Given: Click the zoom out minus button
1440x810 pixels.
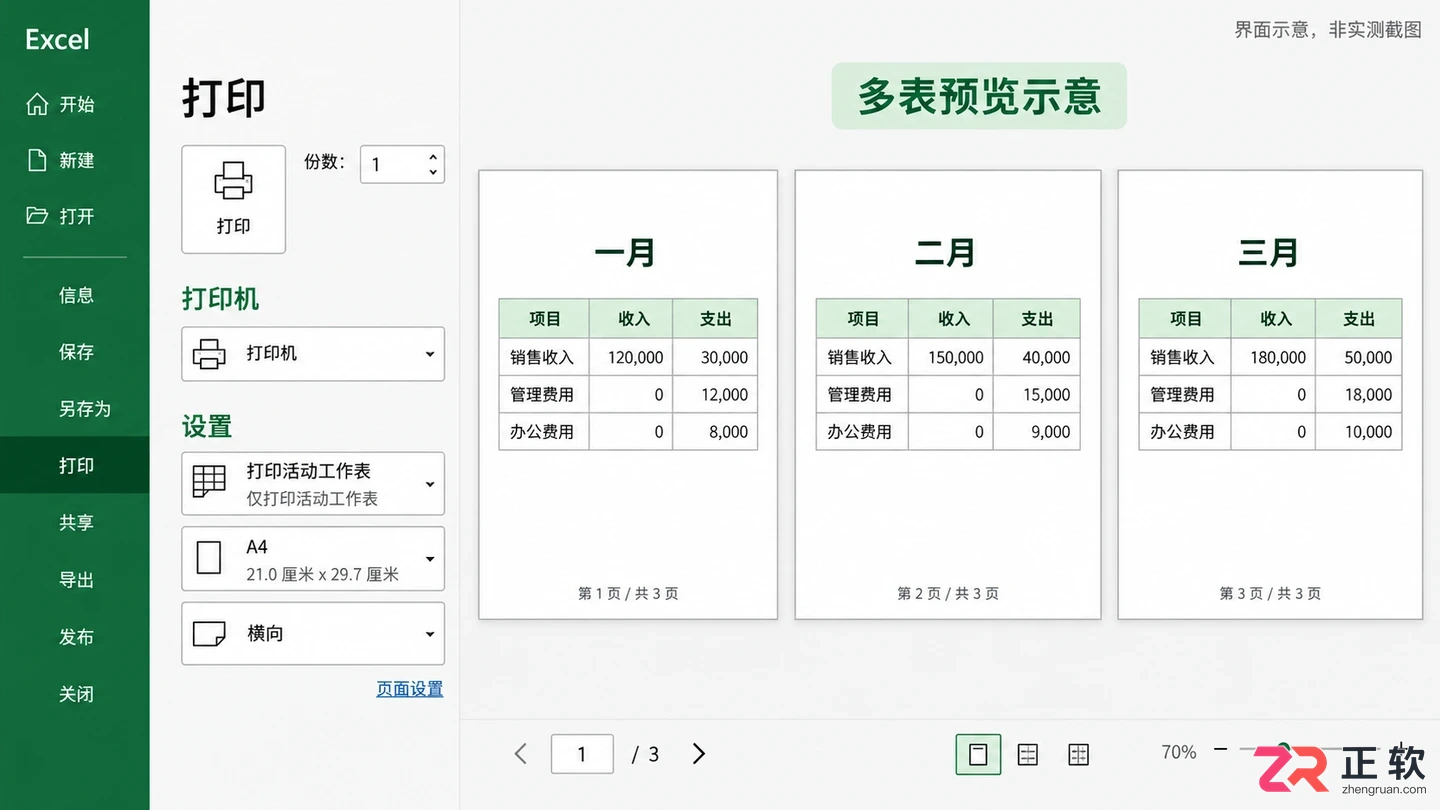Looking at the screenshot, I should [1221, 750].
